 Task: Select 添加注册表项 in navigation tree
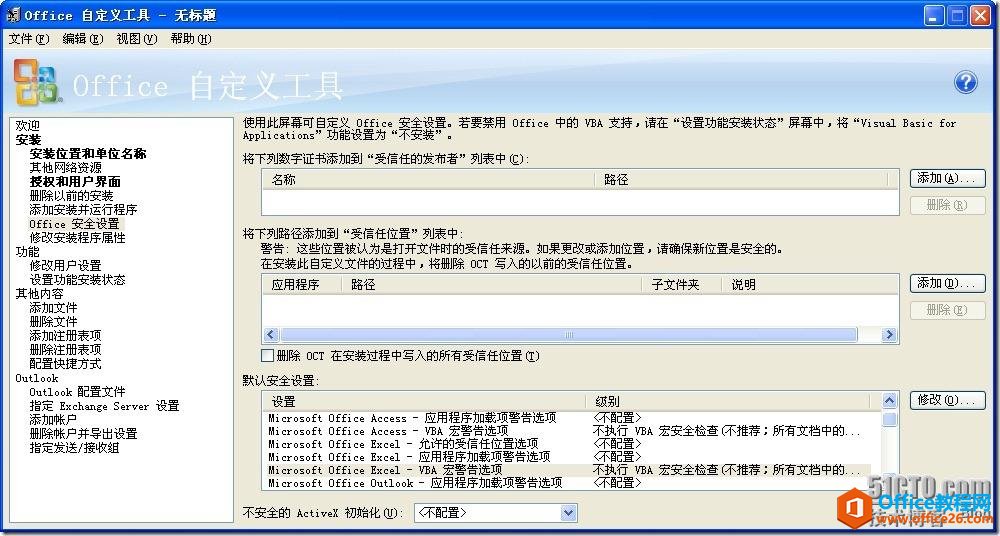click(66, 336)
